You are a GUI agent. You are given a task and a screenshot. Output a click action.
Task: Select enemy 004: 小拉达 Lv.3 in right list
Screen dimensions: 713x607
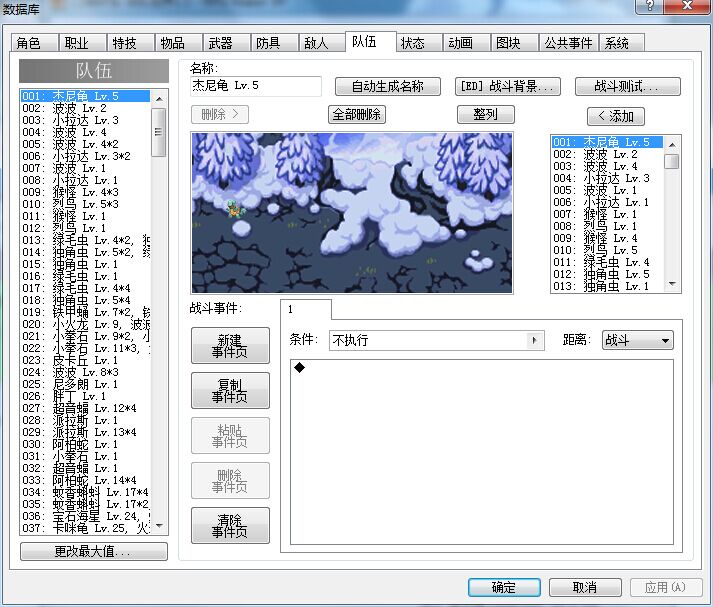point(608,178)
